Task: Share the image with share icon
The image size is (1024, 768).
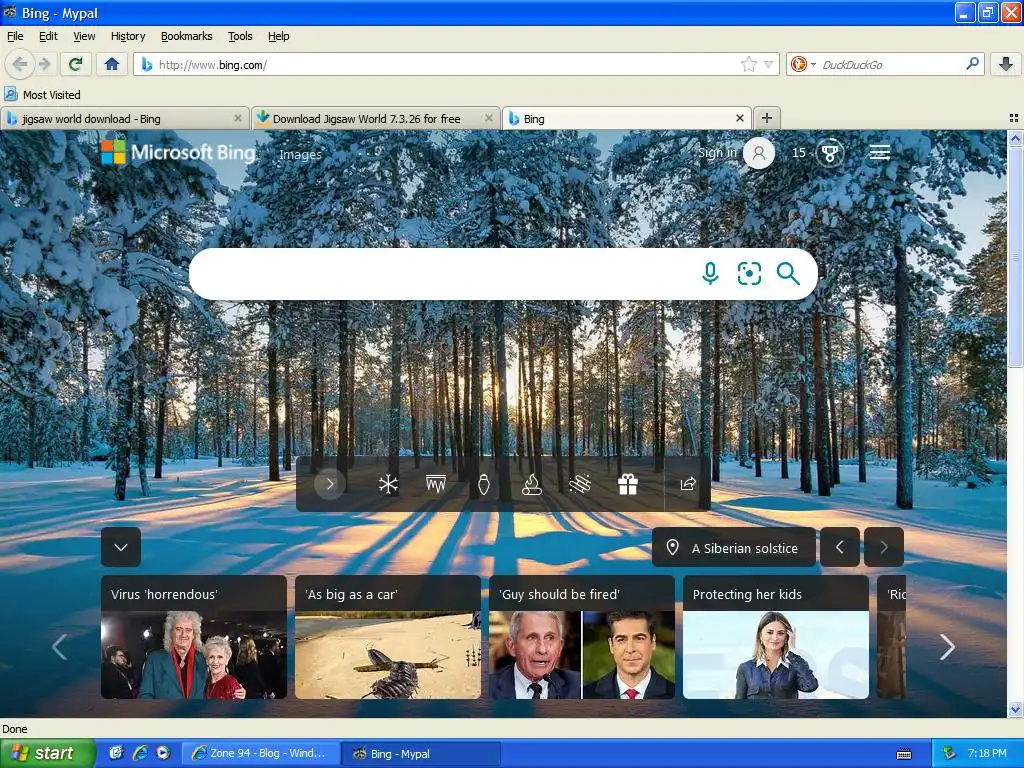Action: tap(688, 484)
